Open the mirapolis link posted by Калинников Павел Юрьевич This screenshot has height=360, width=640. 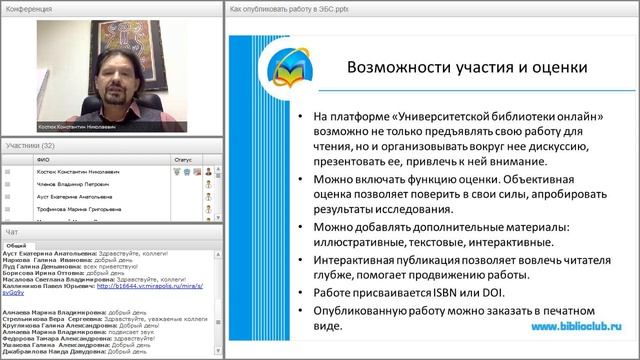click(149, 286)
